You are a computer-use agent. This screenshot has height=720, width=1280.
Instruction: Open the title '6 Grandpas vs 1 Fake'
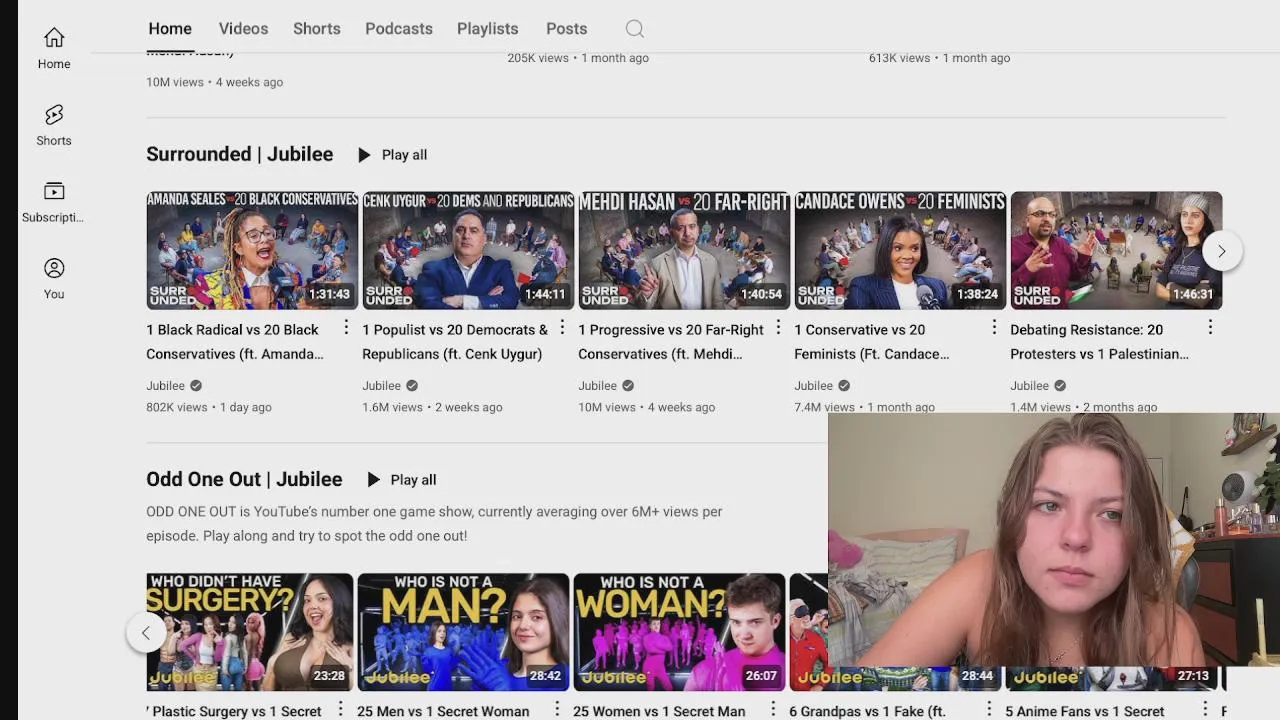(x=867, y=711)
